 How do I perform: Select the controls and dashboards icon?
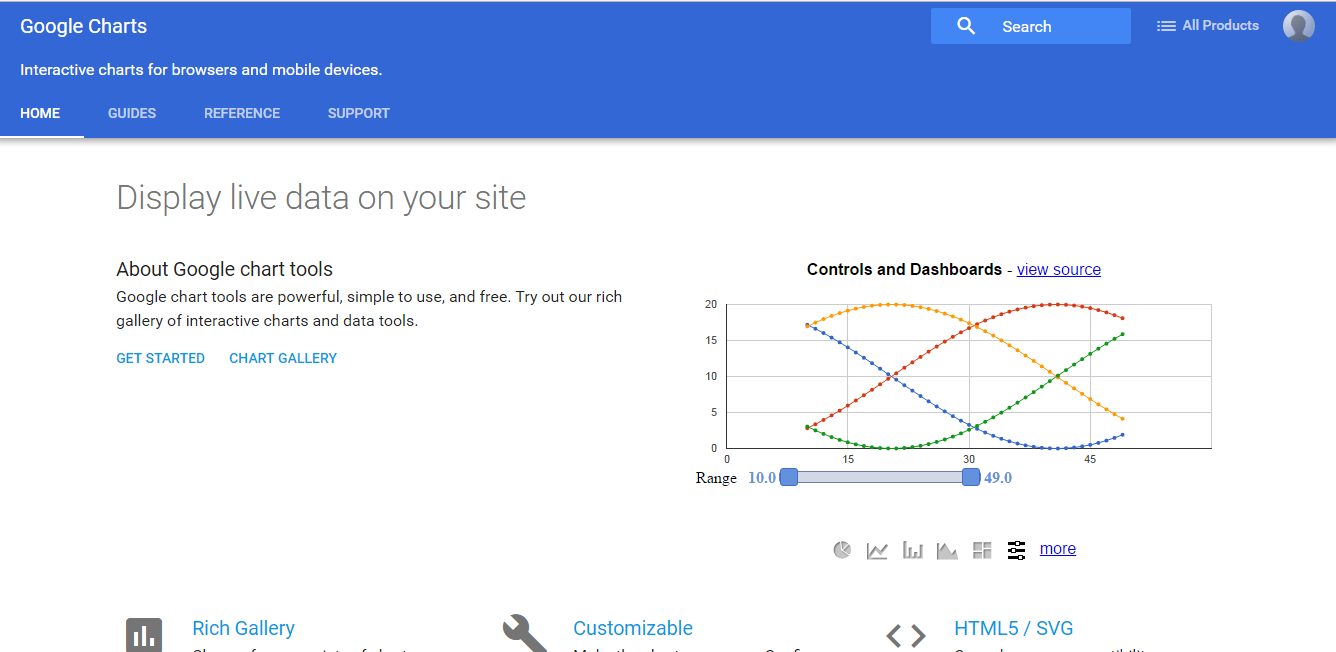tap(1017, 550)
